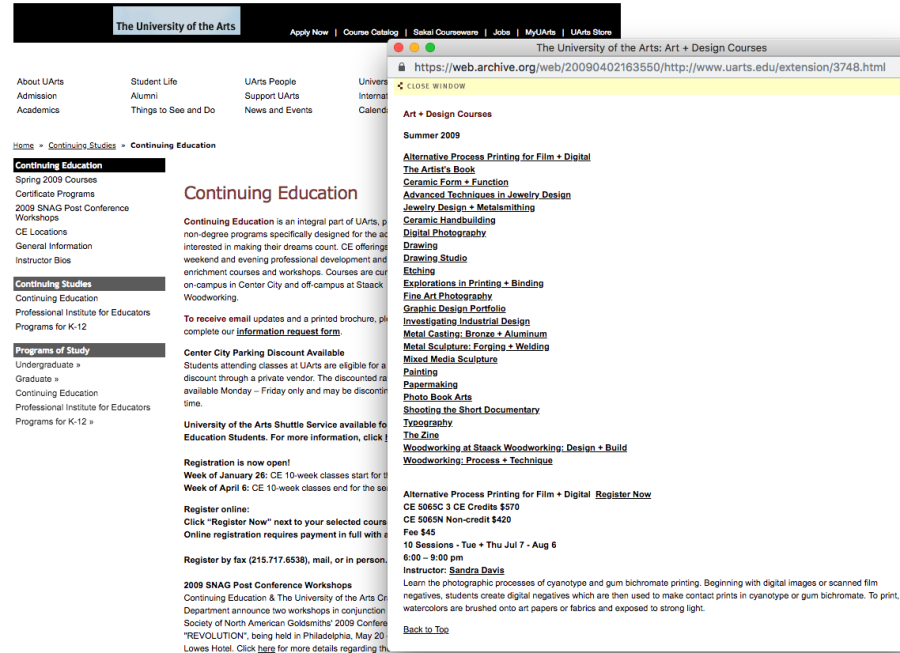Click the 'here' link about SNAG workshops
The height and width of the screenshot is (653, 900).
[x=266, y=648]
